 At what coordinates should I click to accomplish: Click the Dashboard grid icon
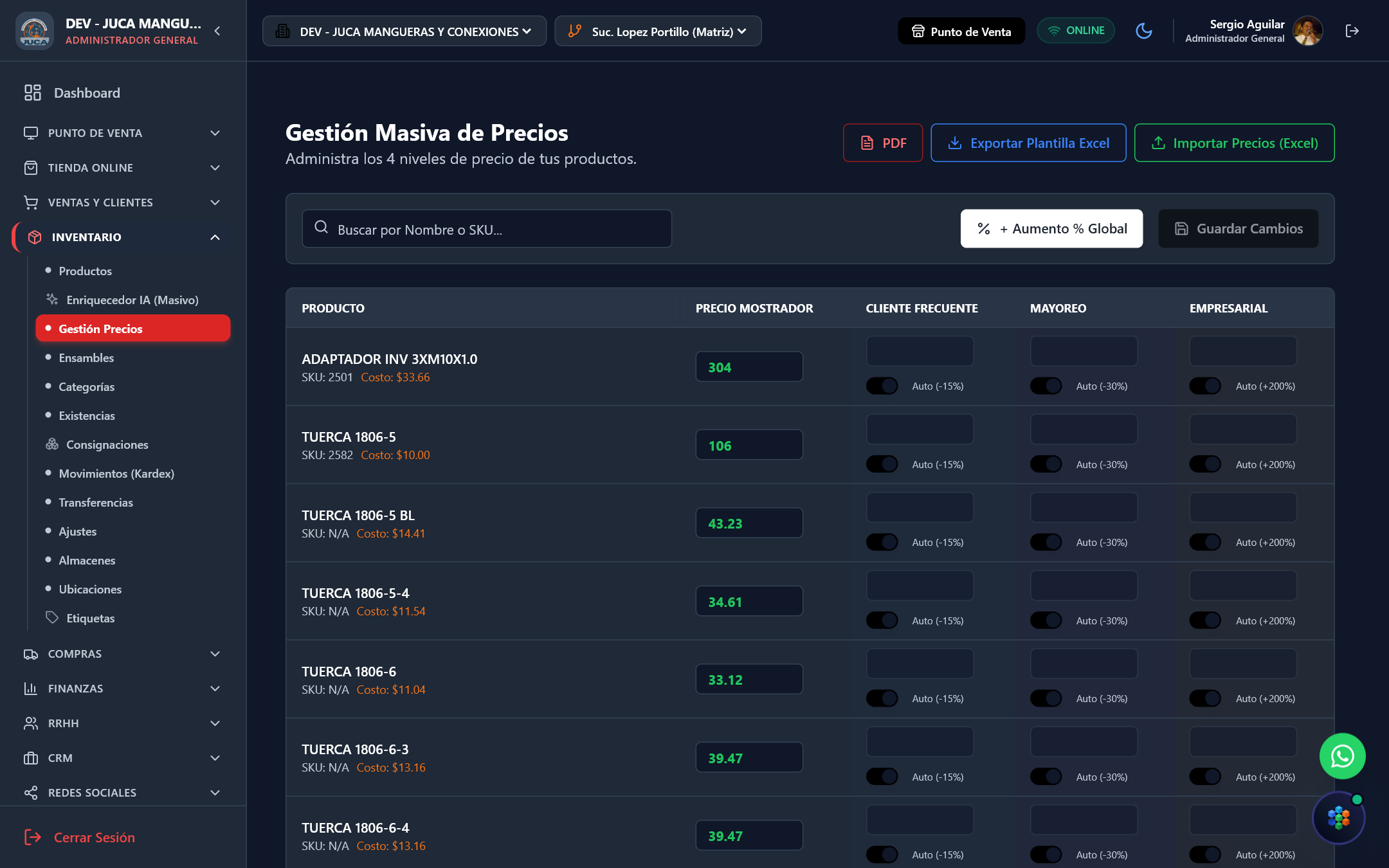(x=33, y=93)
